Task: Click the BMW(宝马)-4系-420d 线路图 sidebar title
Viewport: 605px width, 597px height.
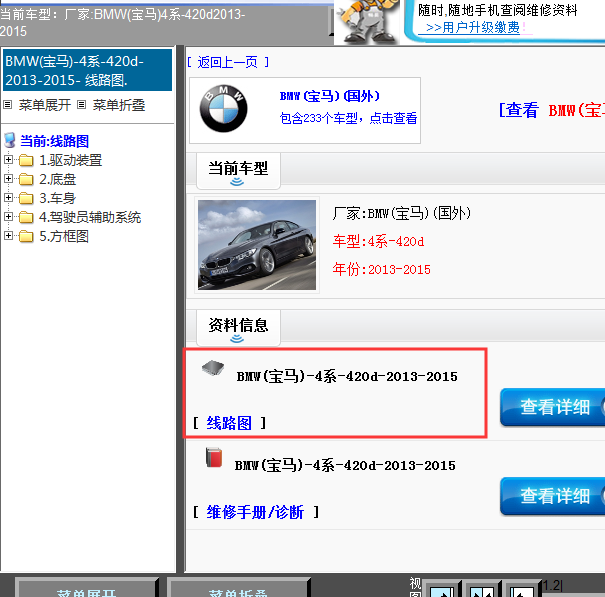Action: click(x=87, y=70)
